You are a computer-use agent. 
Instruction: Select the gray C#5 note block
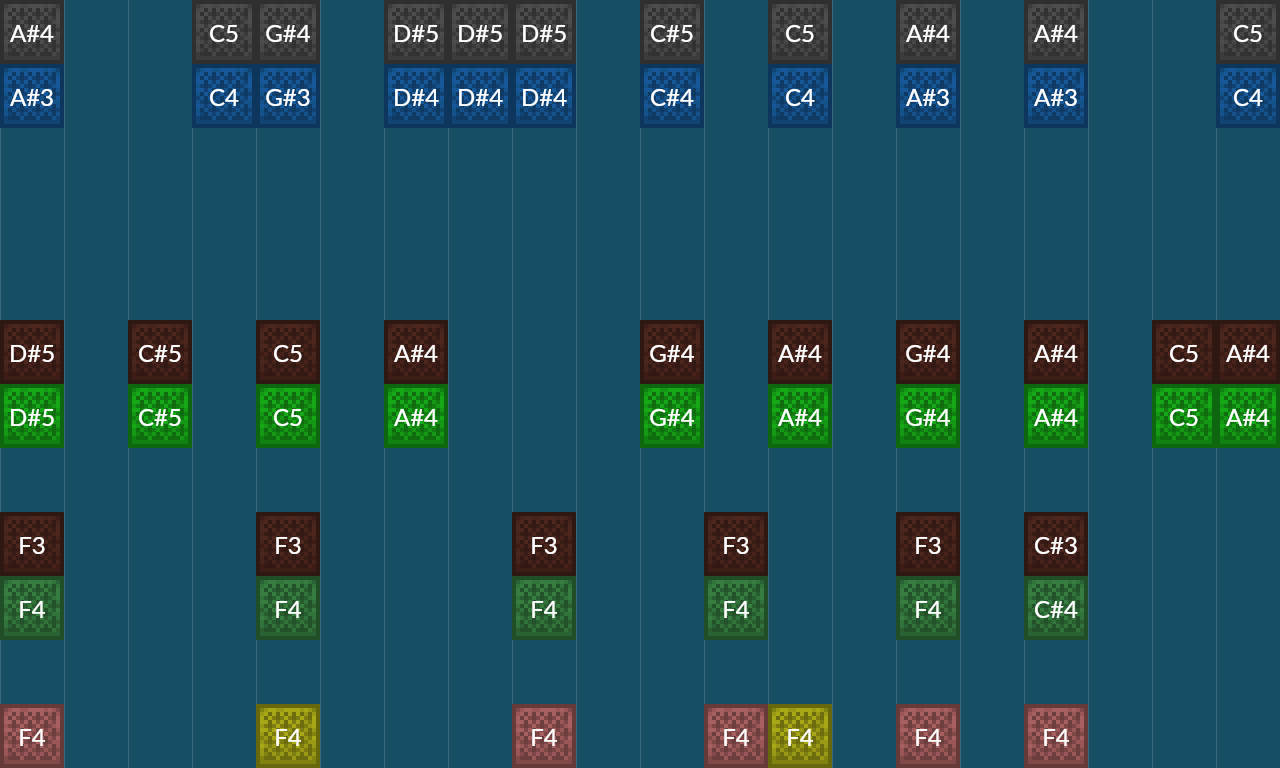(672, 32)
